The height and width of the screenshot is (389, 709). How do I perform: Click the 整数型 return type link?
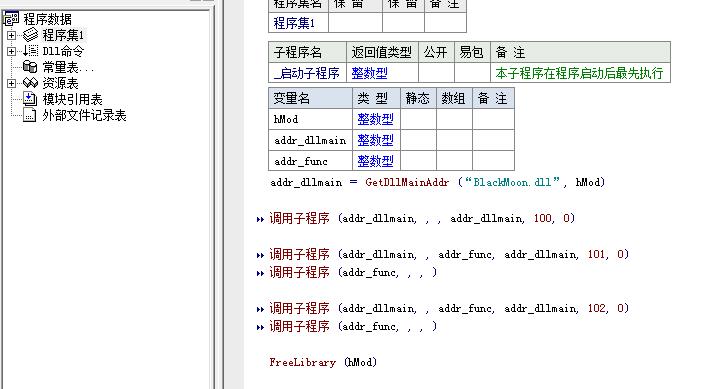click(x=369, y=73)
